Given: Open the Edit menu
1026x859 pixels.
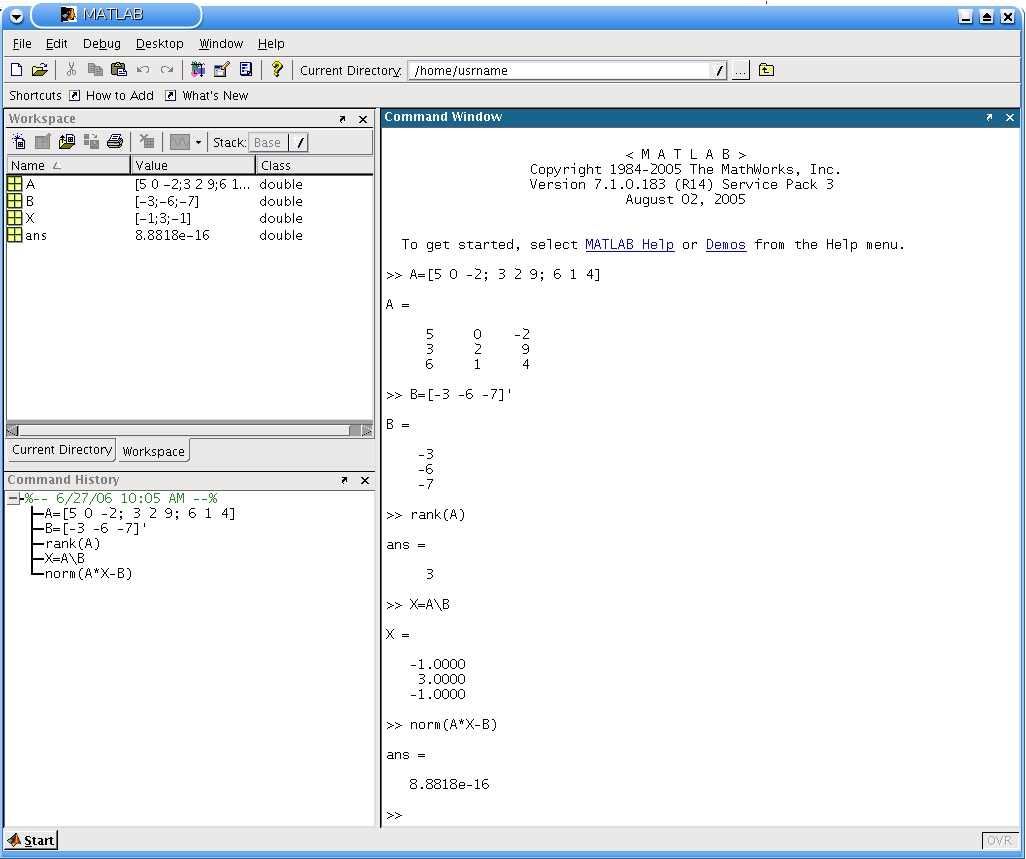Looking at the screenshot, I should click(x=56, y=43).
